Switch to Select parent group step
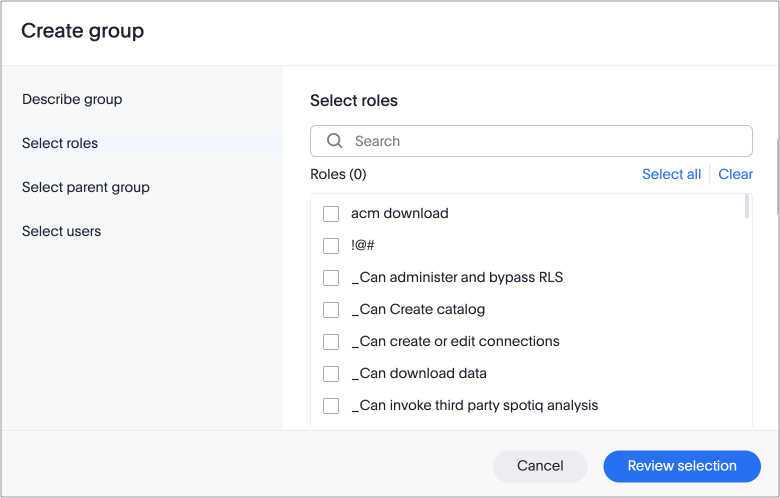The image size is (780, 498). click(x=86, y=188)
